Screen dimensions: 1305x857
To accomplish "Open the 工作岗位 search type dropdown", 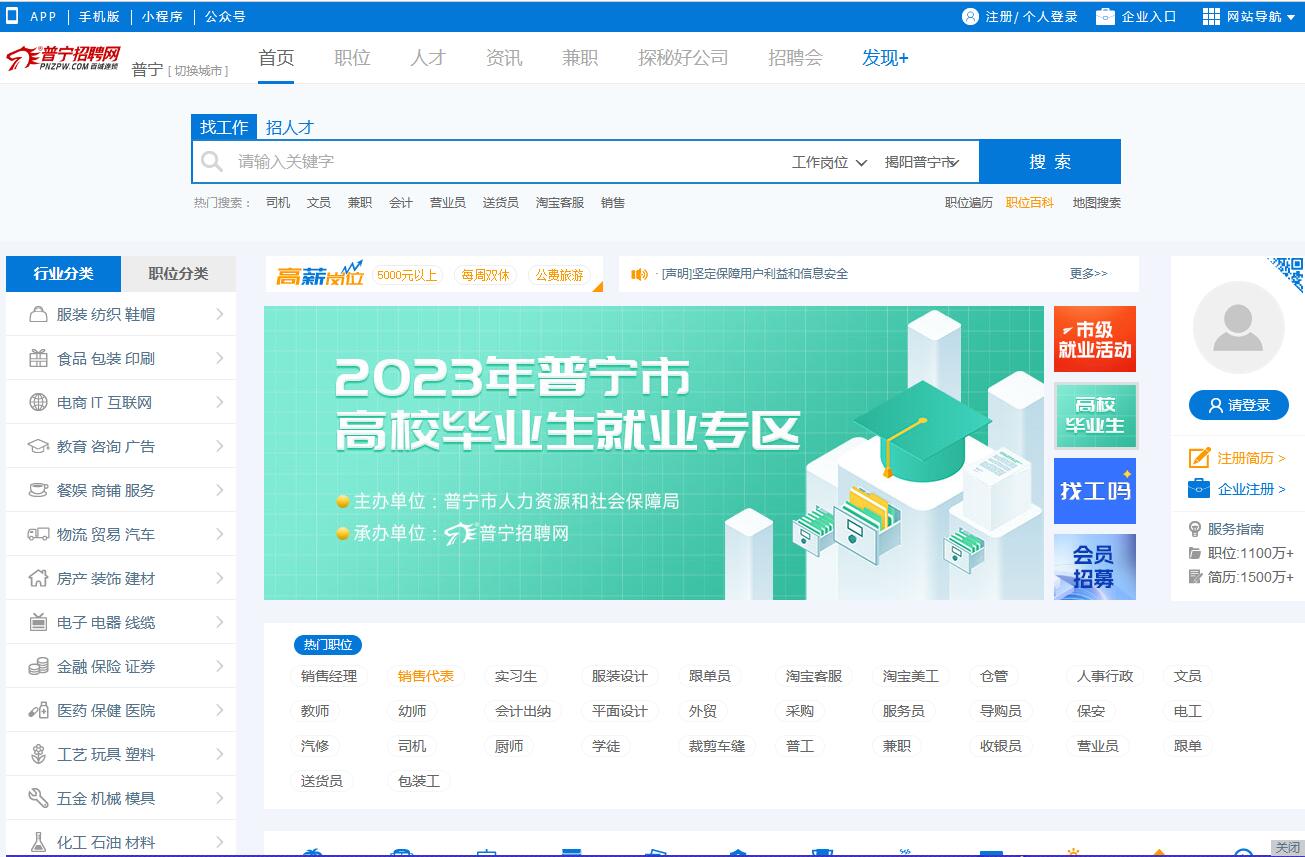I will (829, 162).
